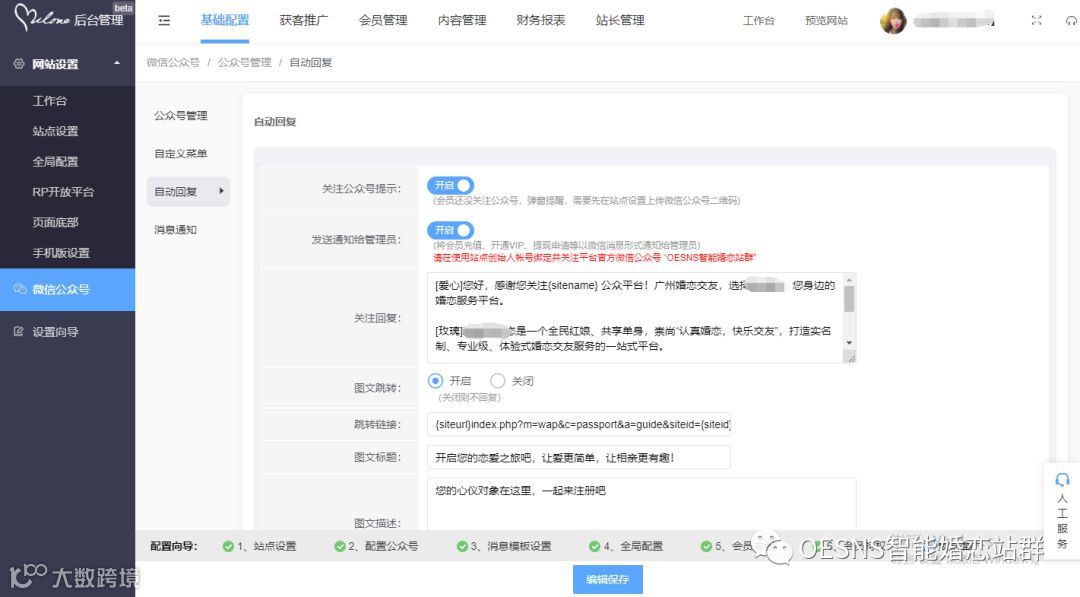Click the 图文标题 input field
This screenshot has width=1080, height=597.
[579, 457]
